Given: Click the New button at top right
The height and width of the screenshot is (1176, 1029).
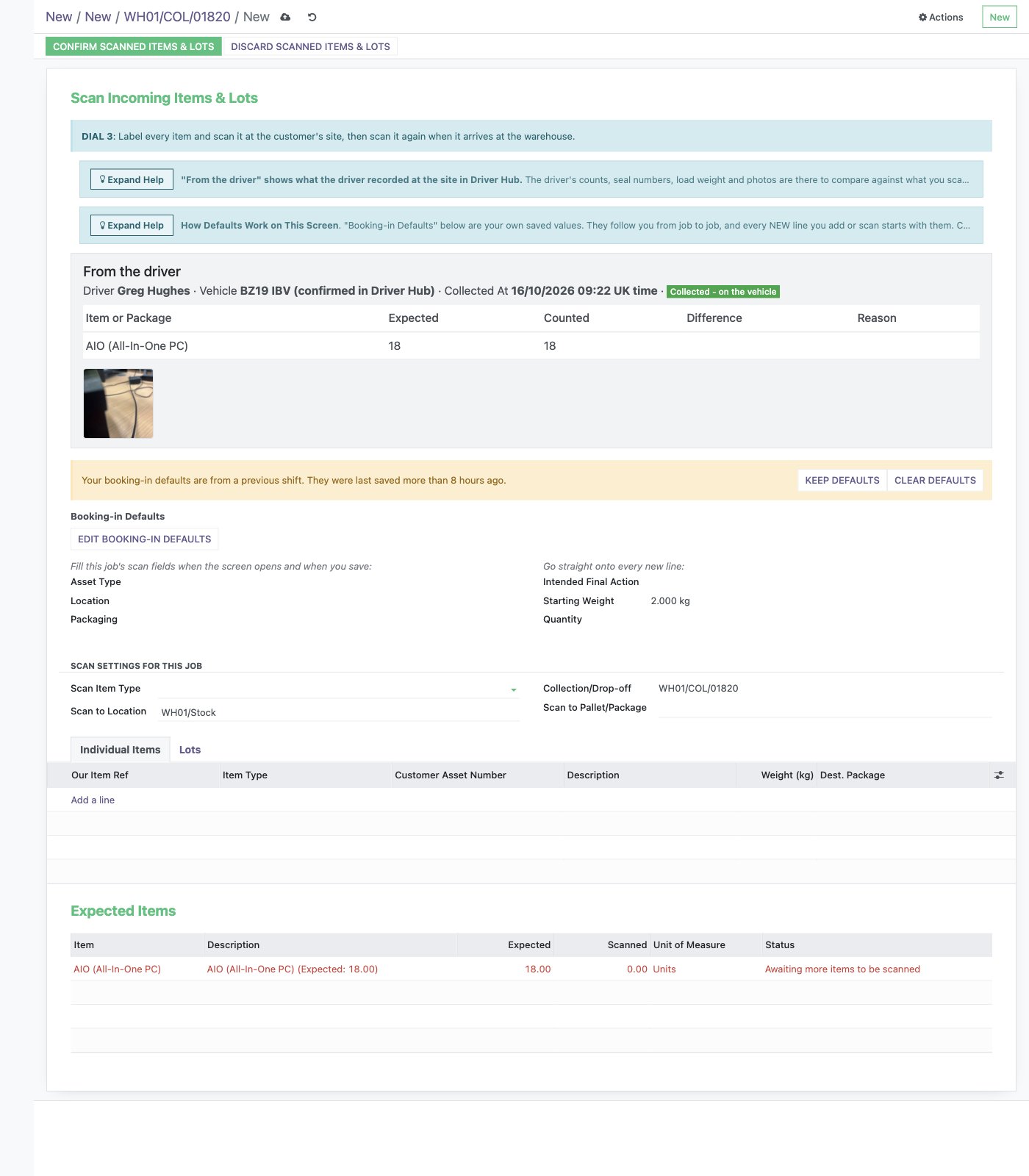Looking at the screenshot, I should tap(999, 17).
